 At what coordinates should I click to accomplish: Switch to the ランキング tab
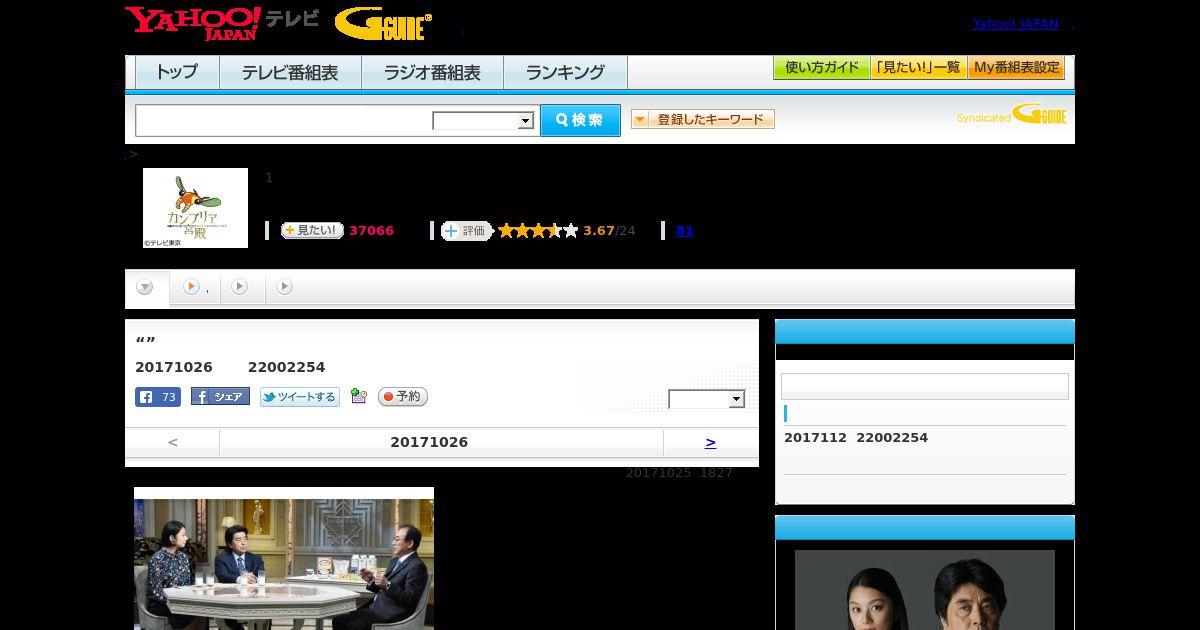[x=565, y=72]
